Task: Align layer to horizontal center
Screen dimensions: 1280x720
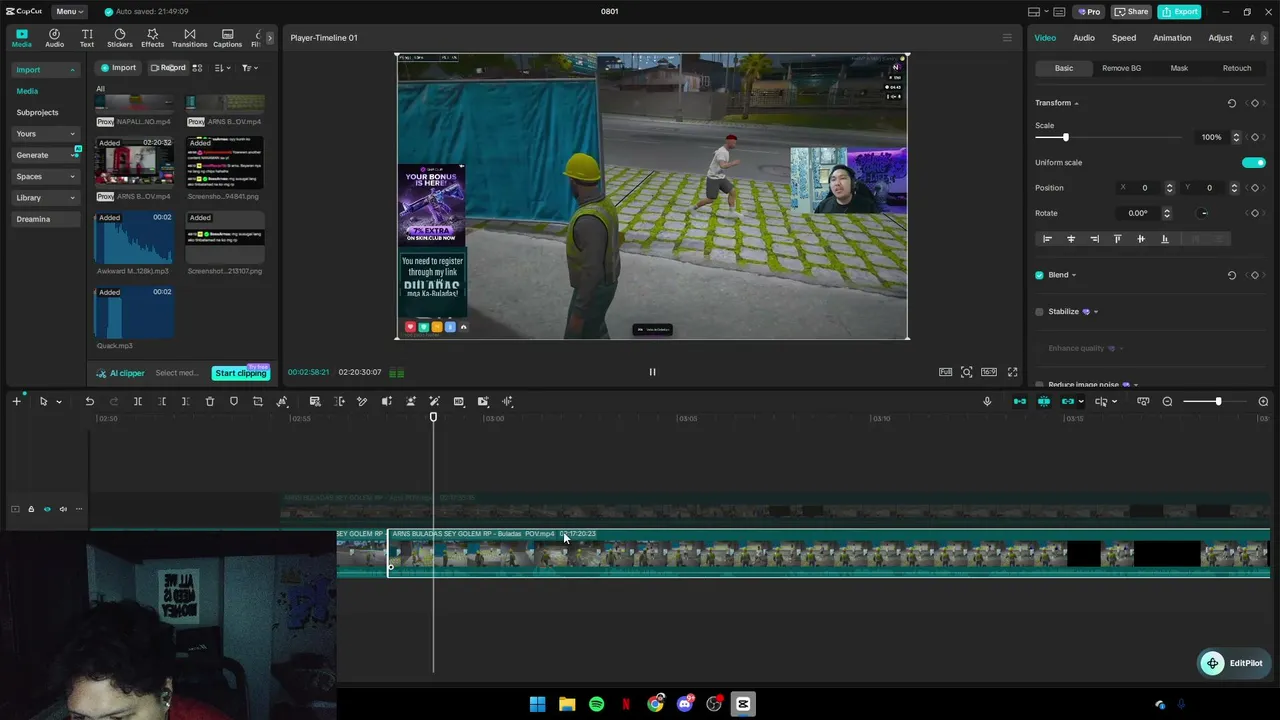Action: click(x=1071, y=239)
